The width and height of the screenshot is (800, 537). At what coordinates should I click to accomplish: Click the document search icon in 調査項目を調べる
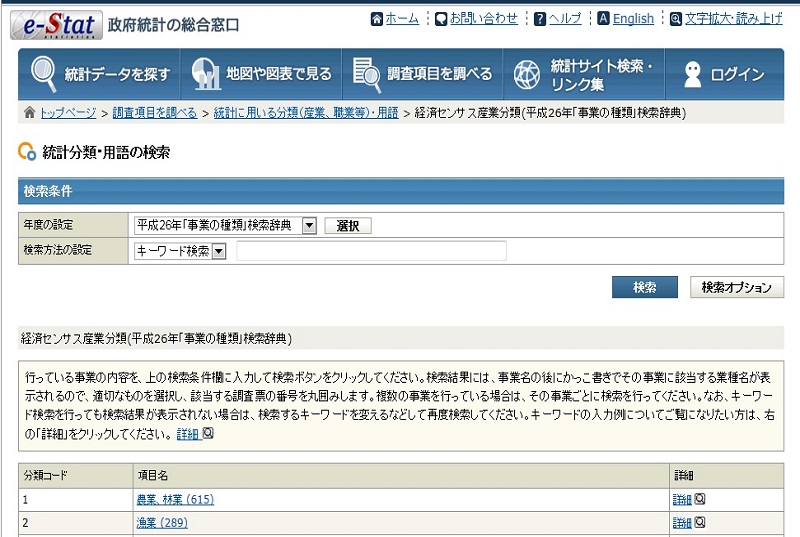pyautogui.click(x=367, y=75)
